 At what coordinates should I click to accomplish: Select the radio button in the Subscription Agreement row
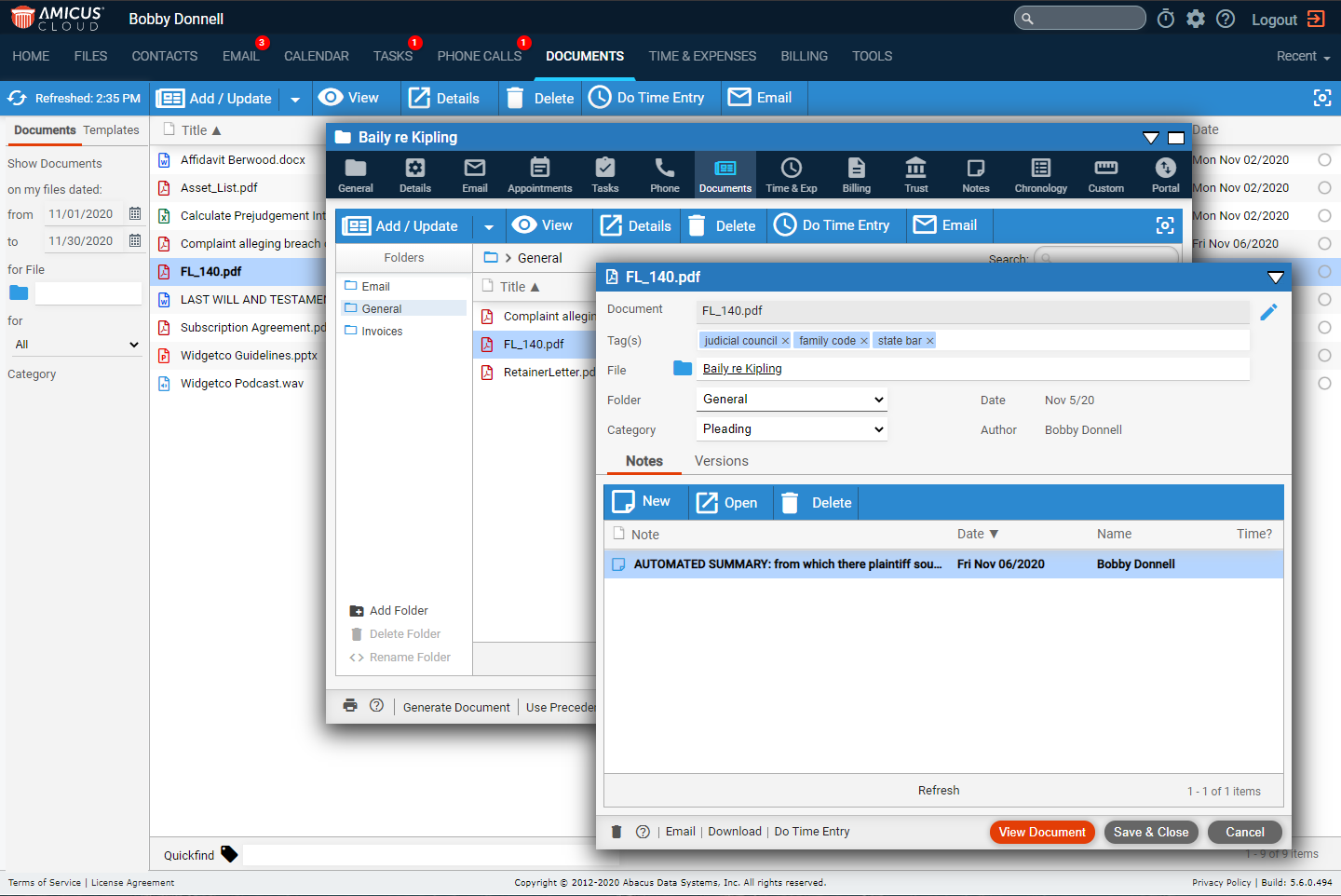click(1324, 328)
